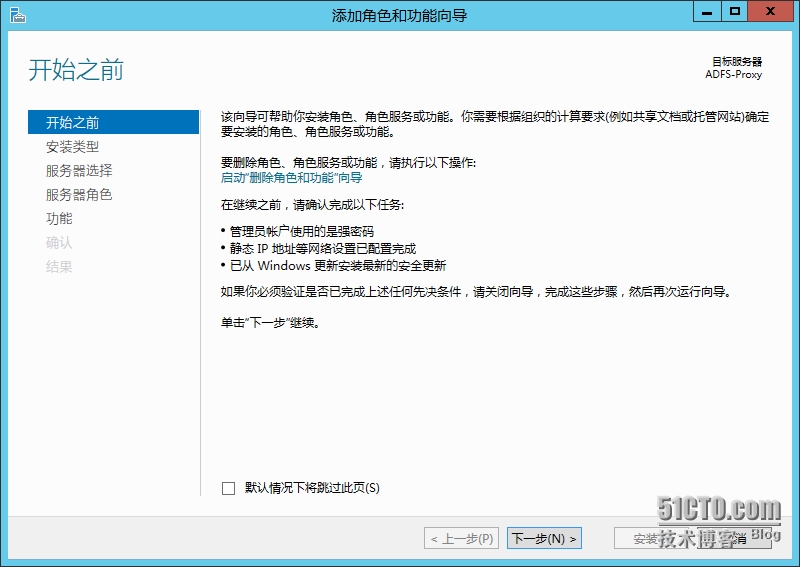Switch to the 服务器角色 step

point(79,195)
